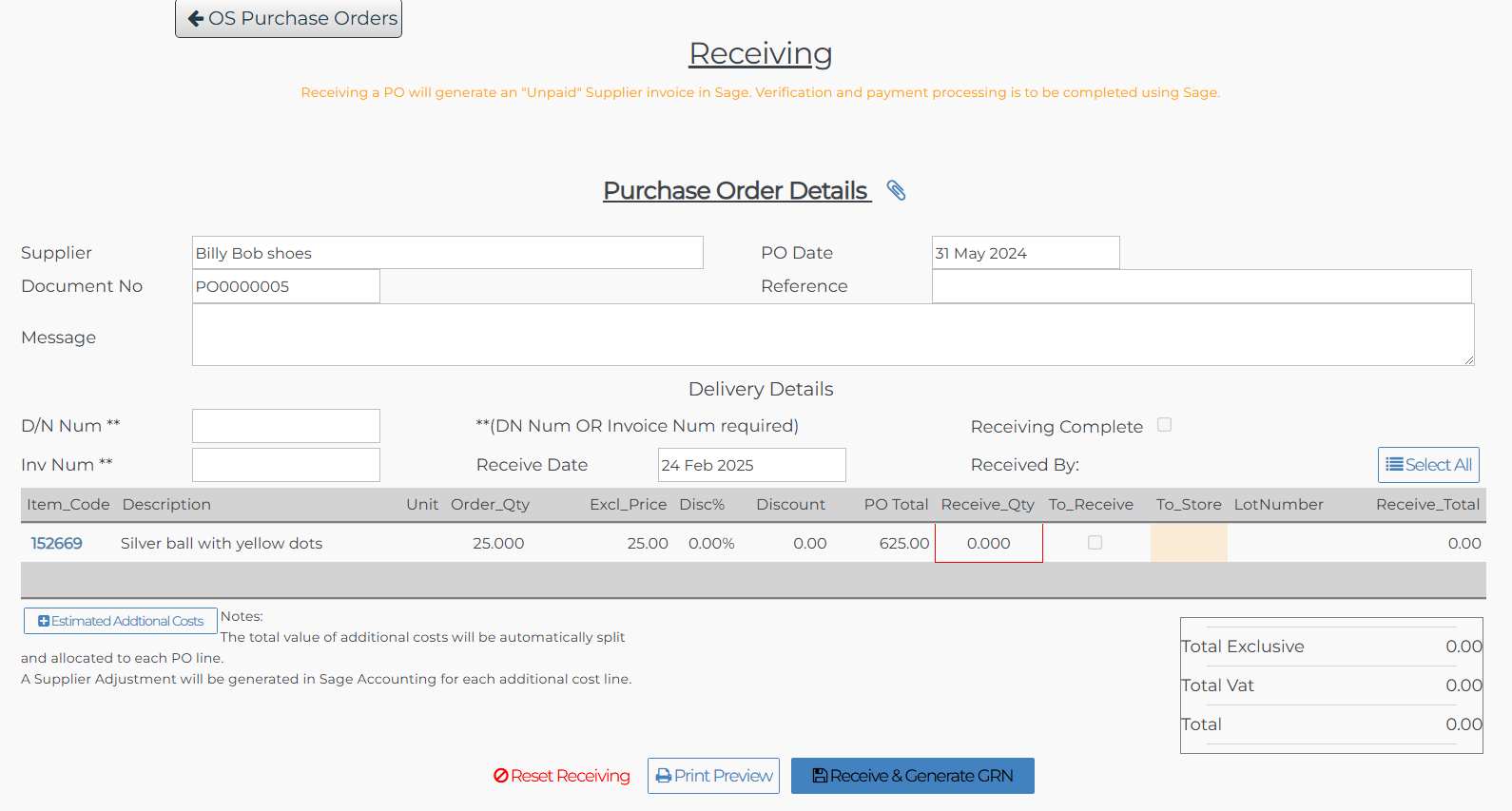Click Reset Receiving
Screen dimensions: 1512x811
[x=562, y=776]
